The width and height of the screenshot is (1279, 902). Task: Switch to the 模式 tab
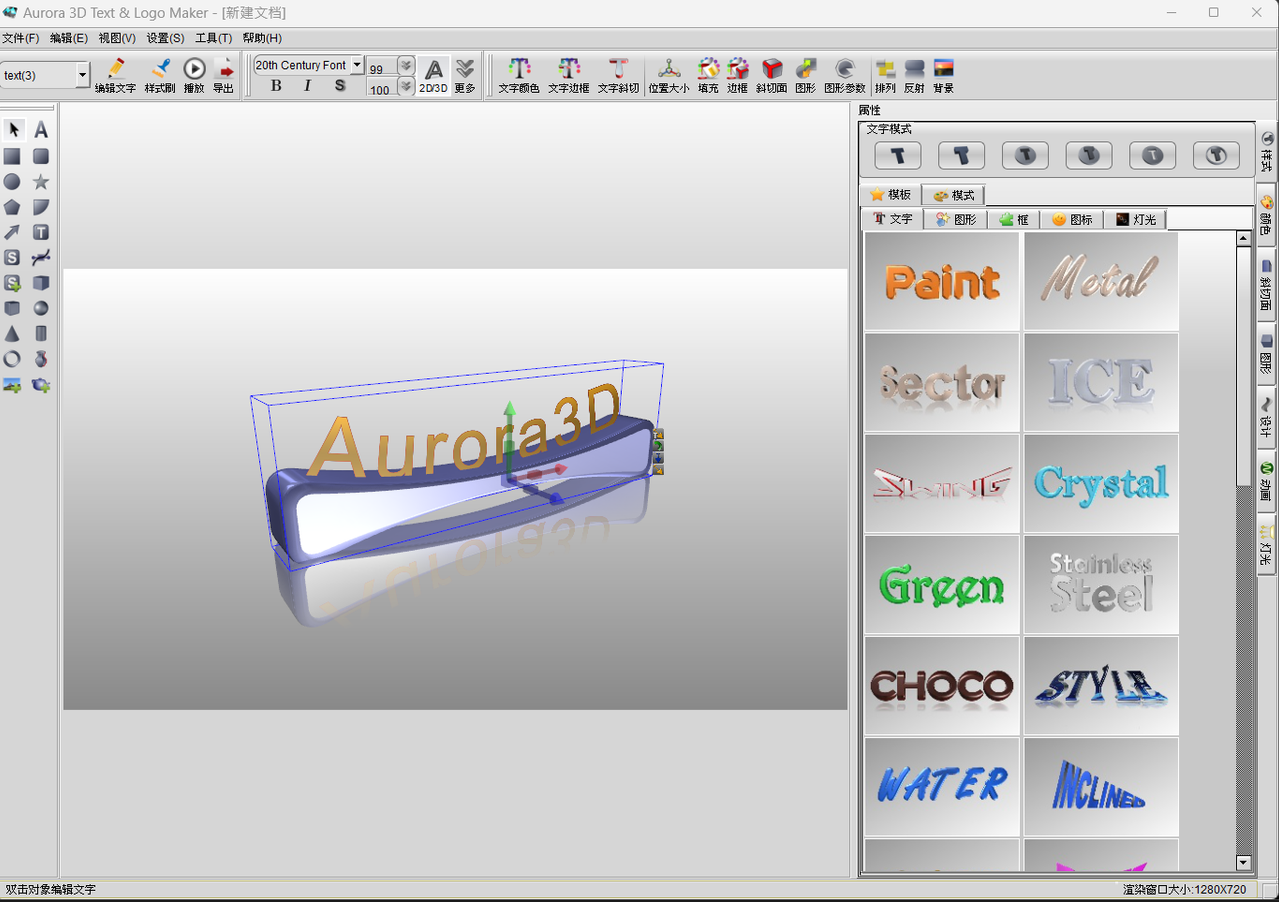954,195
